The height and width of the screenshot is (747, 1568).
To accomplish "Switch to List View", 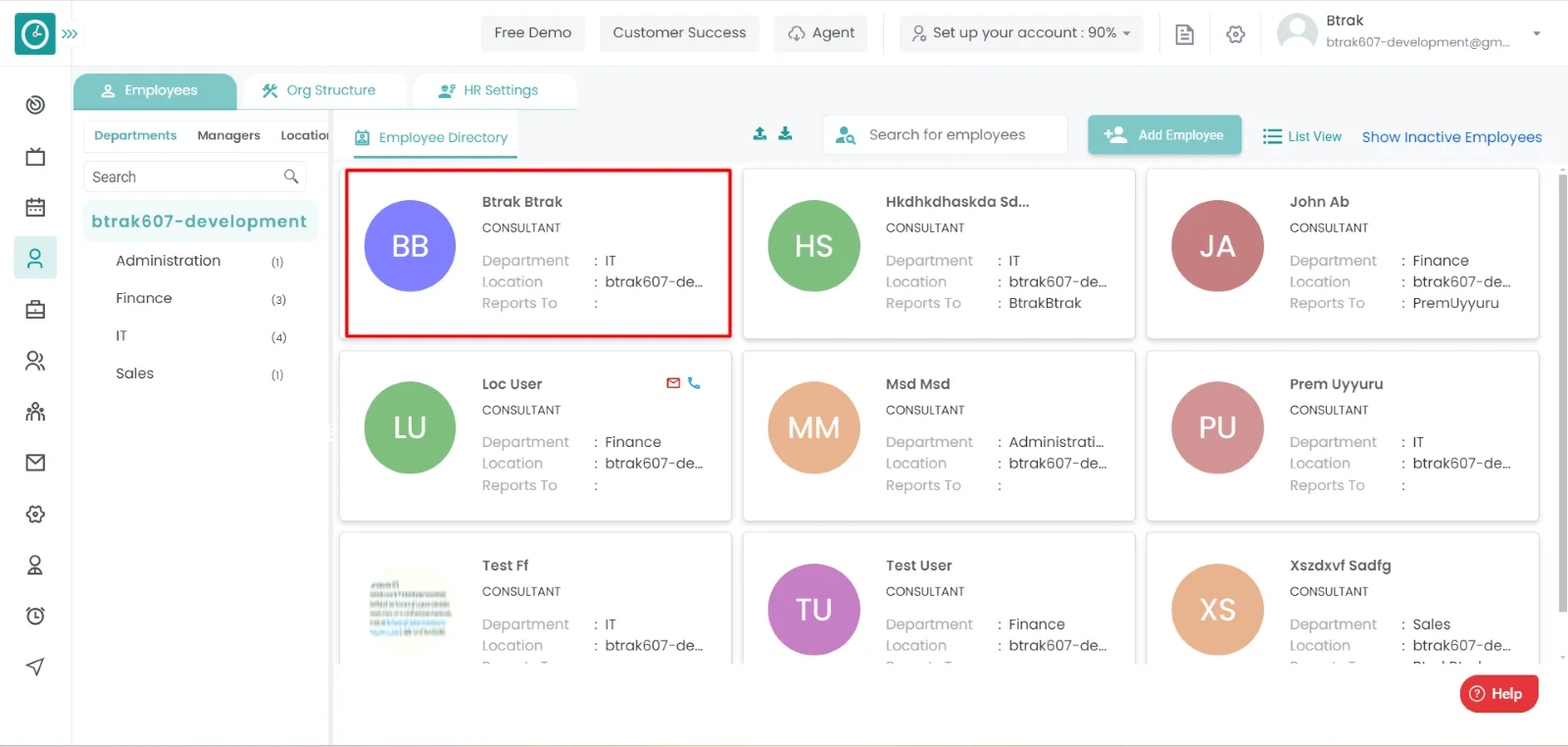I will point(1301,136).
